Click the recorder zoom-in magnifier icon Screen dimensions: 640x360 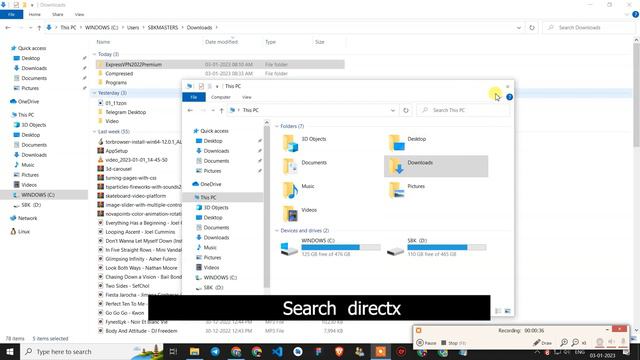pos(564,342)
